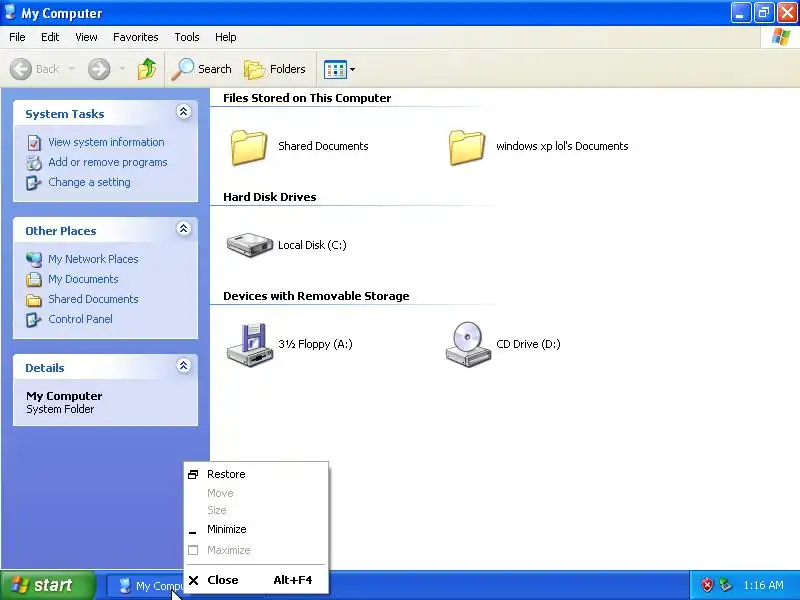Open Forward history dropdown arrow
This screenshot has height=600, width=800.
click(122, 69)
